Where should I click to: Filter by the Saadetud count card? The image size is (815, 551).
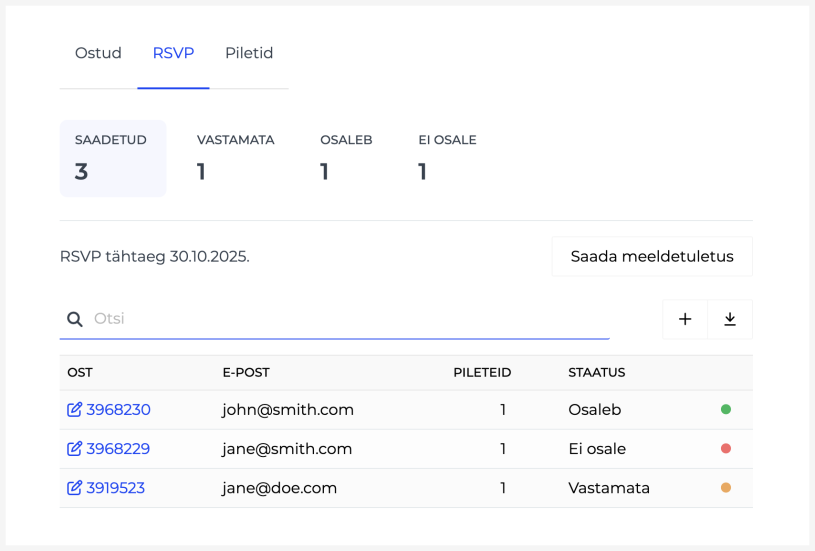point(112,158)
